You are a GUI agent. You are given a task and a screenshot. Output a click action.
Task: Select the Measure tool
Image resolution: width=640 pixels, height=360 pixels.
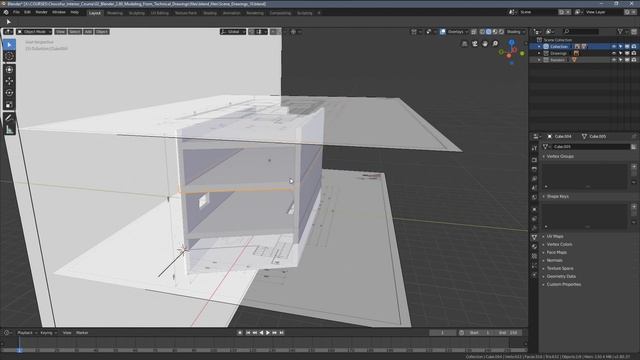(x=9, y=130)
